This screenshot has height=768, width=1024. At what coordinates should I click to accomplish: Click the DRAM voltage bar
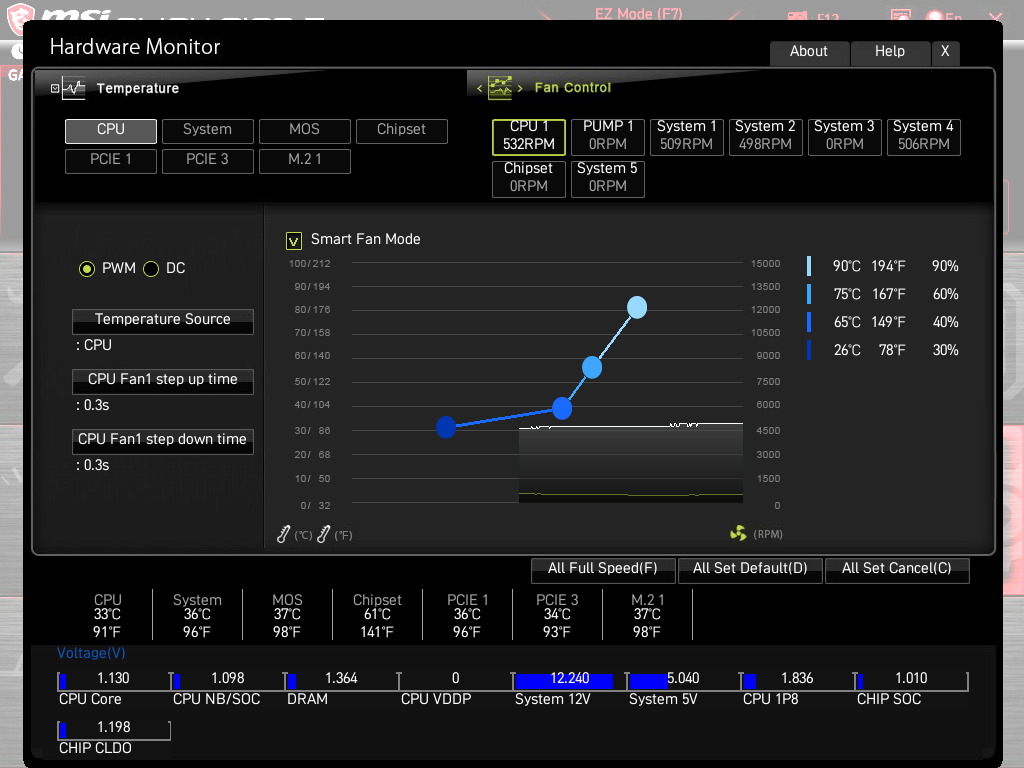tap(342, 680)
